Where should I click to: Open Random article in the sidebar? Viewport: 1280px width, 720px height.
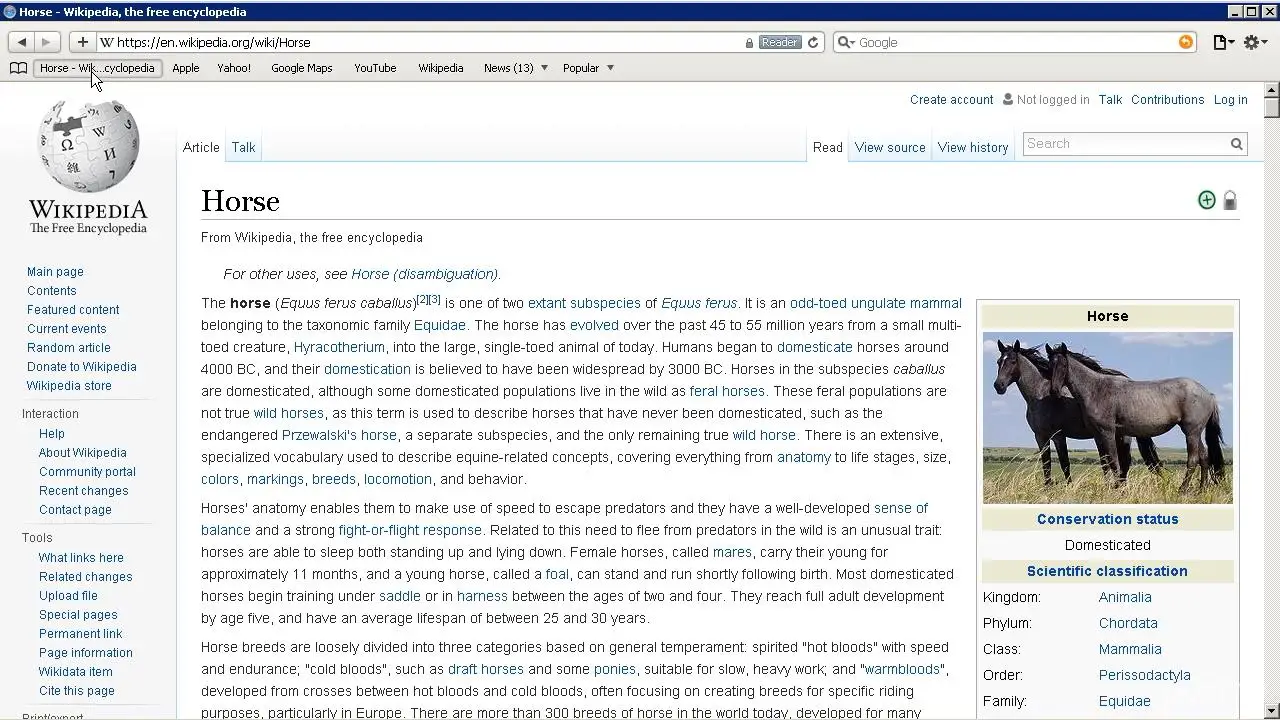tap(69, 347)
